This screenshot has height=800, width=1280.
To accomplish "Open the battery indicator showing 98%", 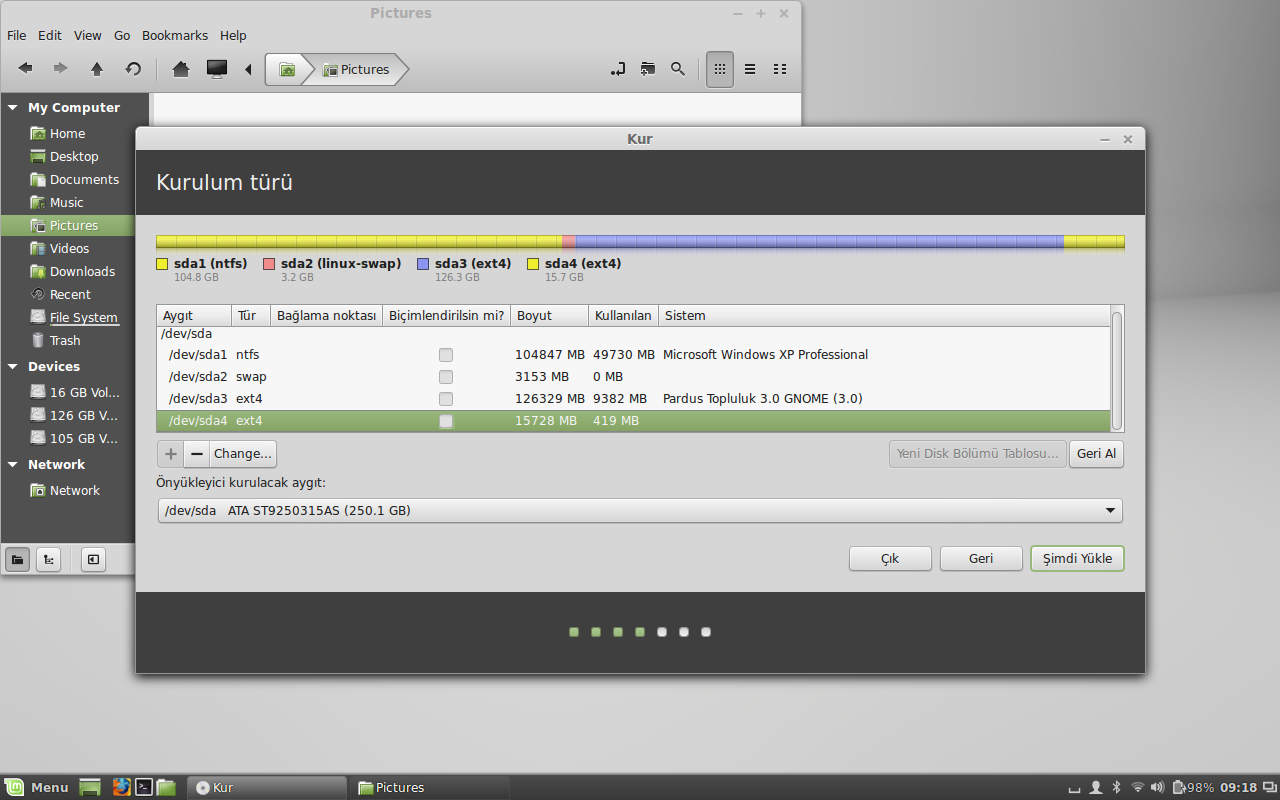I will point(1193,787).
